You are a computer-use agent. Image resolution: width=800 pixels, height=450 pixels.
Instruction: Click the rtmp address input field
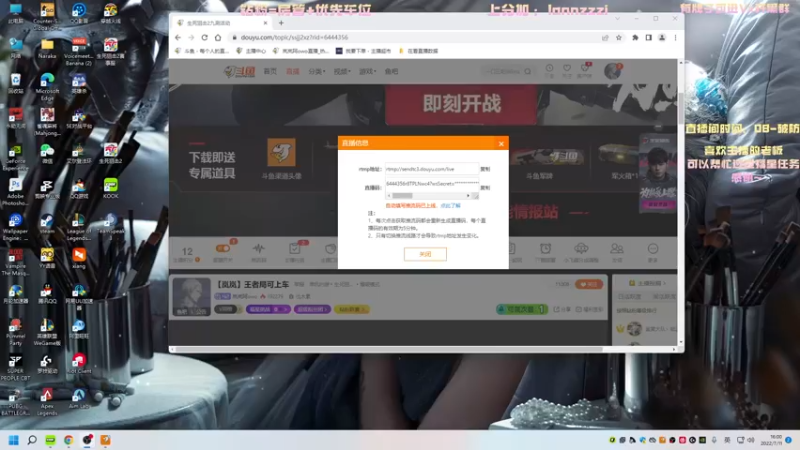[x=432, y=169]
